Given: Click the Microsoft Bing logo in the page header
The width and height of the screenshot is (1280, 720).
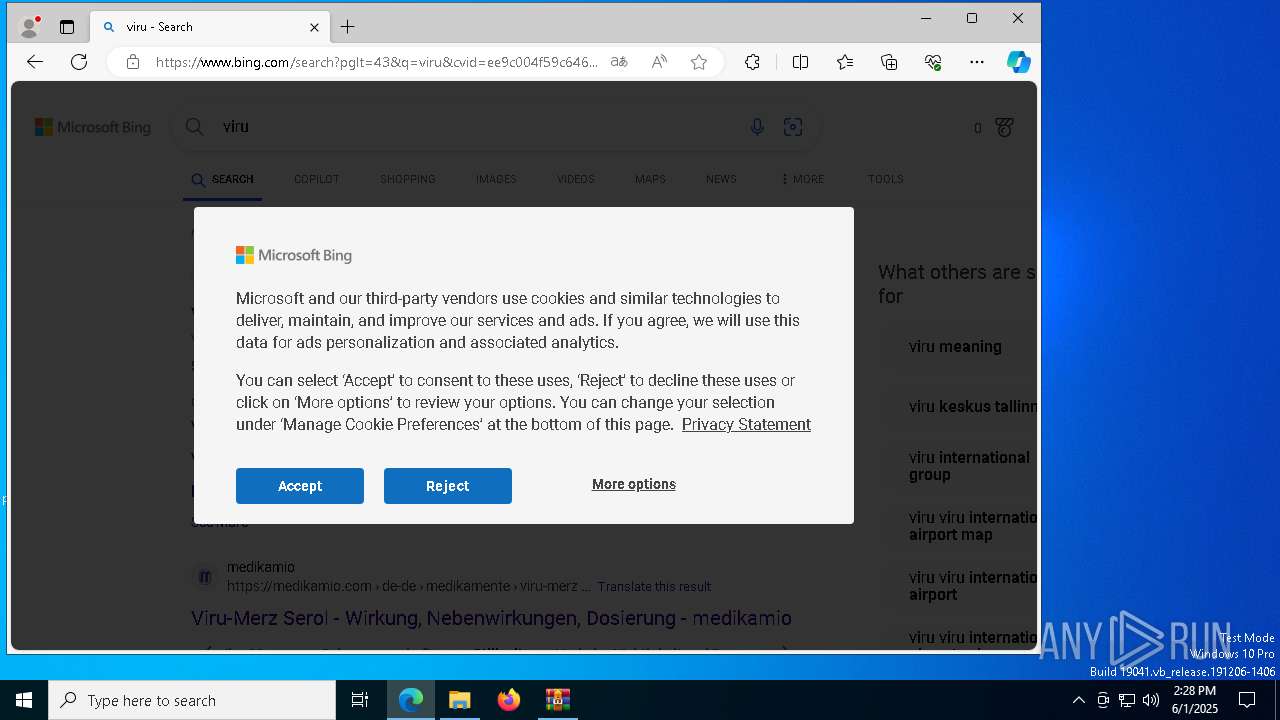Looking at the screenshot, I should tap(93, 127).
